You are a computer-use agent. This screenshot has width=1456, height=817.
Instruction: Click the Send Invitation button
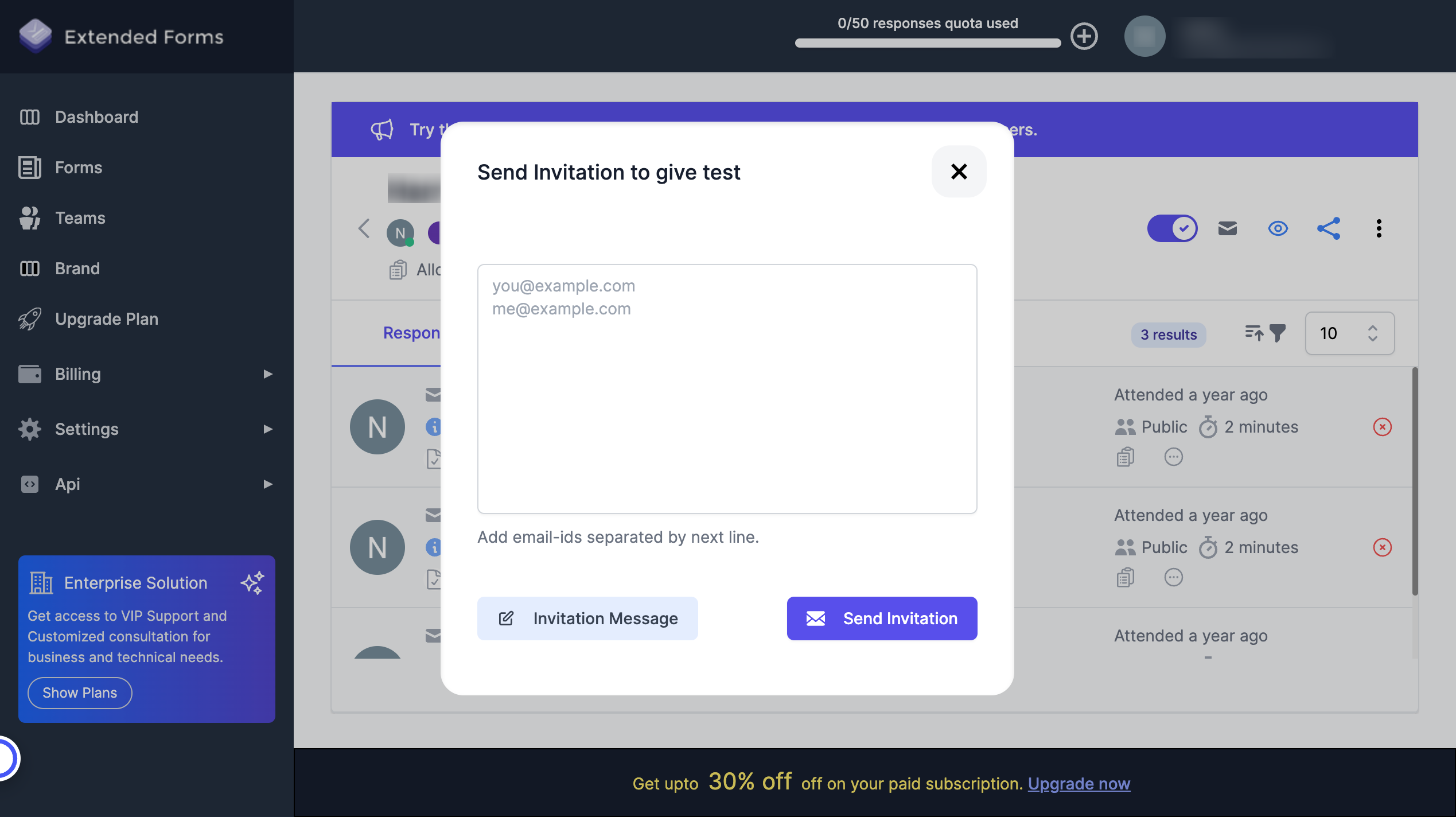[x=882, y=618]
